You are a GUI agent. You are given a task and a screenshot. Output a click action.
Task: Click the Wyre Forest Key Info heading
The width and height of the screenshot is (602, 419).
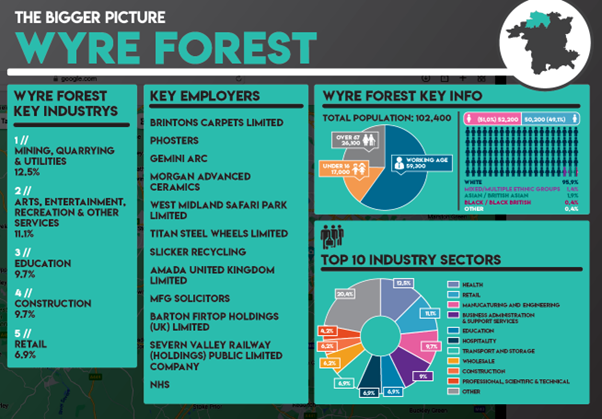(402, 96)
